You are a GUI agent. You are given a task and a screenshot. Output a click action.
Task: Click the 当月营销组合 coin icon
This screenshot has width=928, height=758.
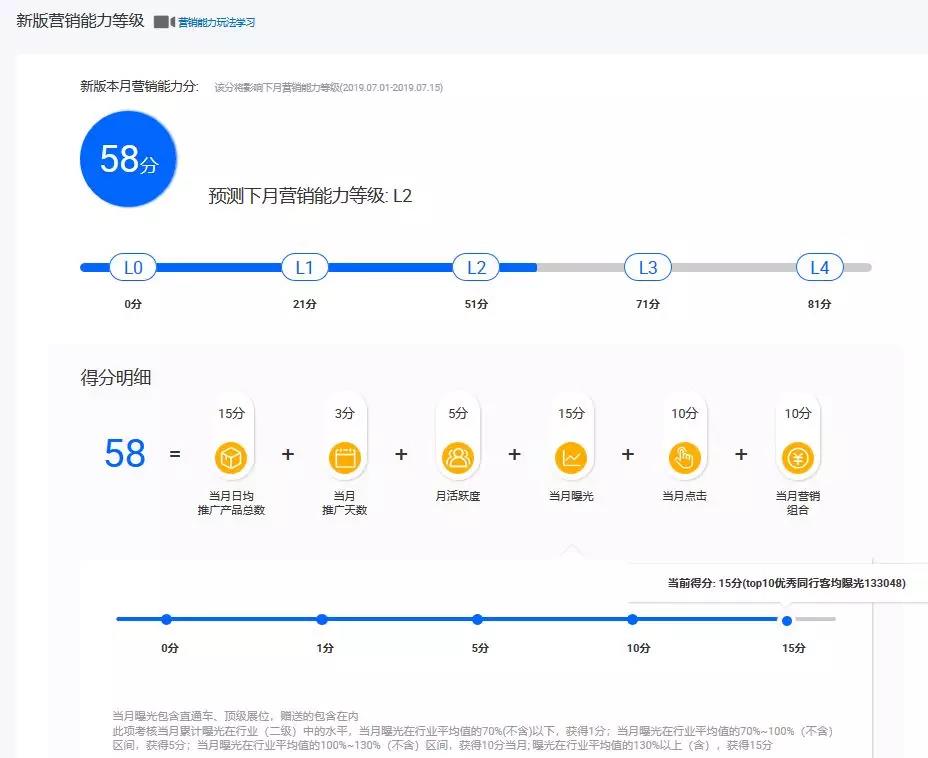[798, 456]
